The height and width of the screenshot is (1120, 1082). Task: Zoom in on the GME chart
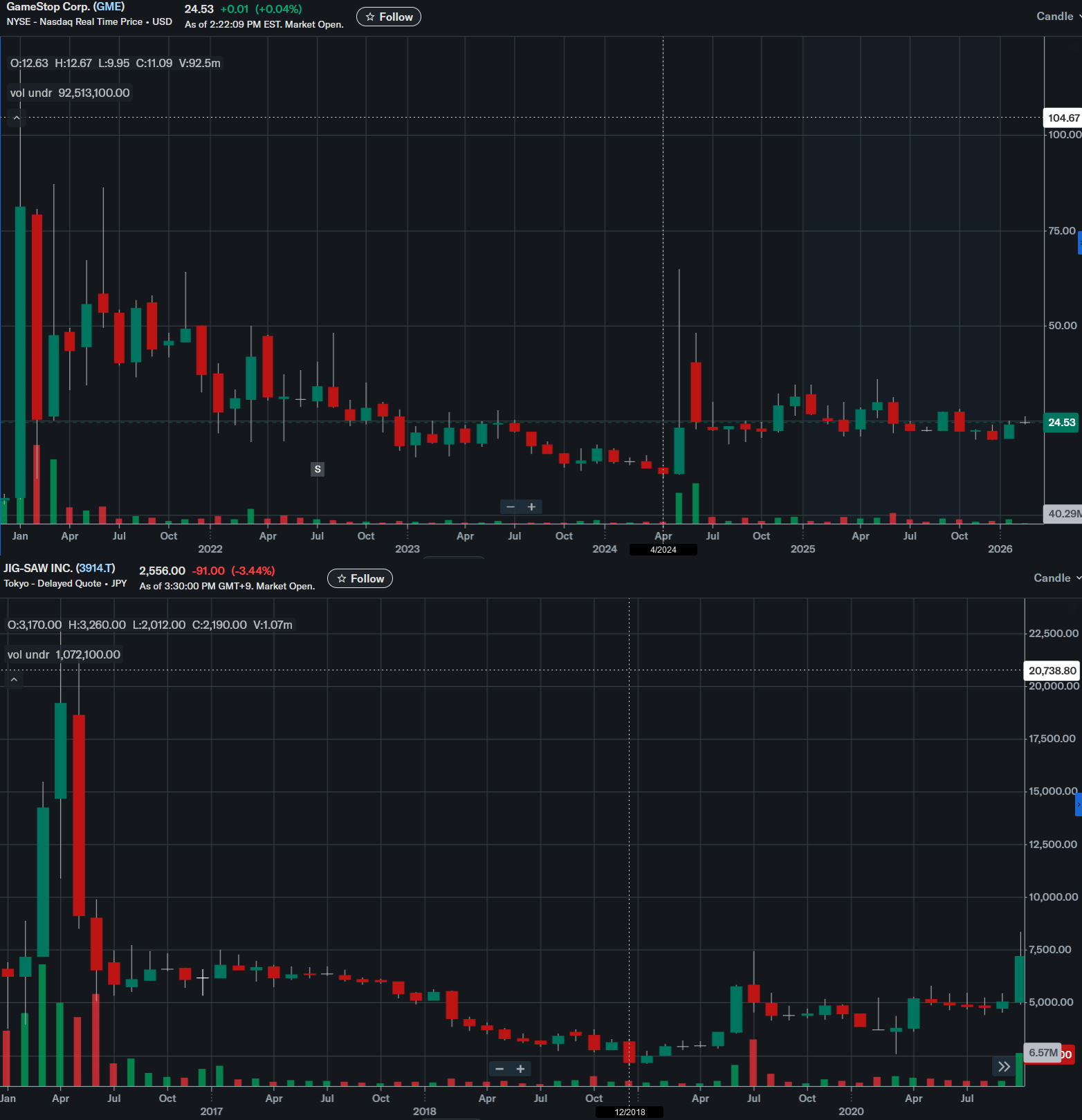click(531, 507)
